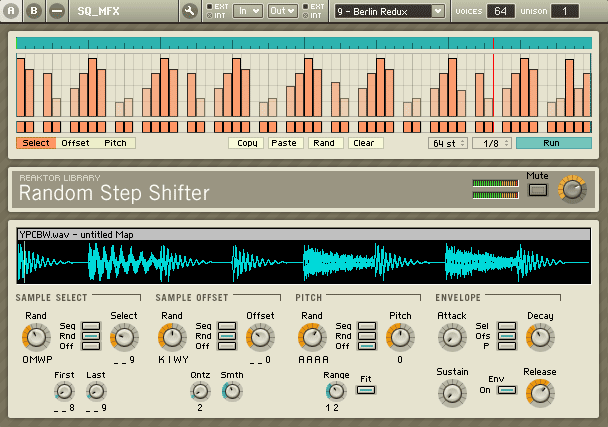Open the Out routing dropdown
The width and height of the screenshot is (608, 427).
283,11
